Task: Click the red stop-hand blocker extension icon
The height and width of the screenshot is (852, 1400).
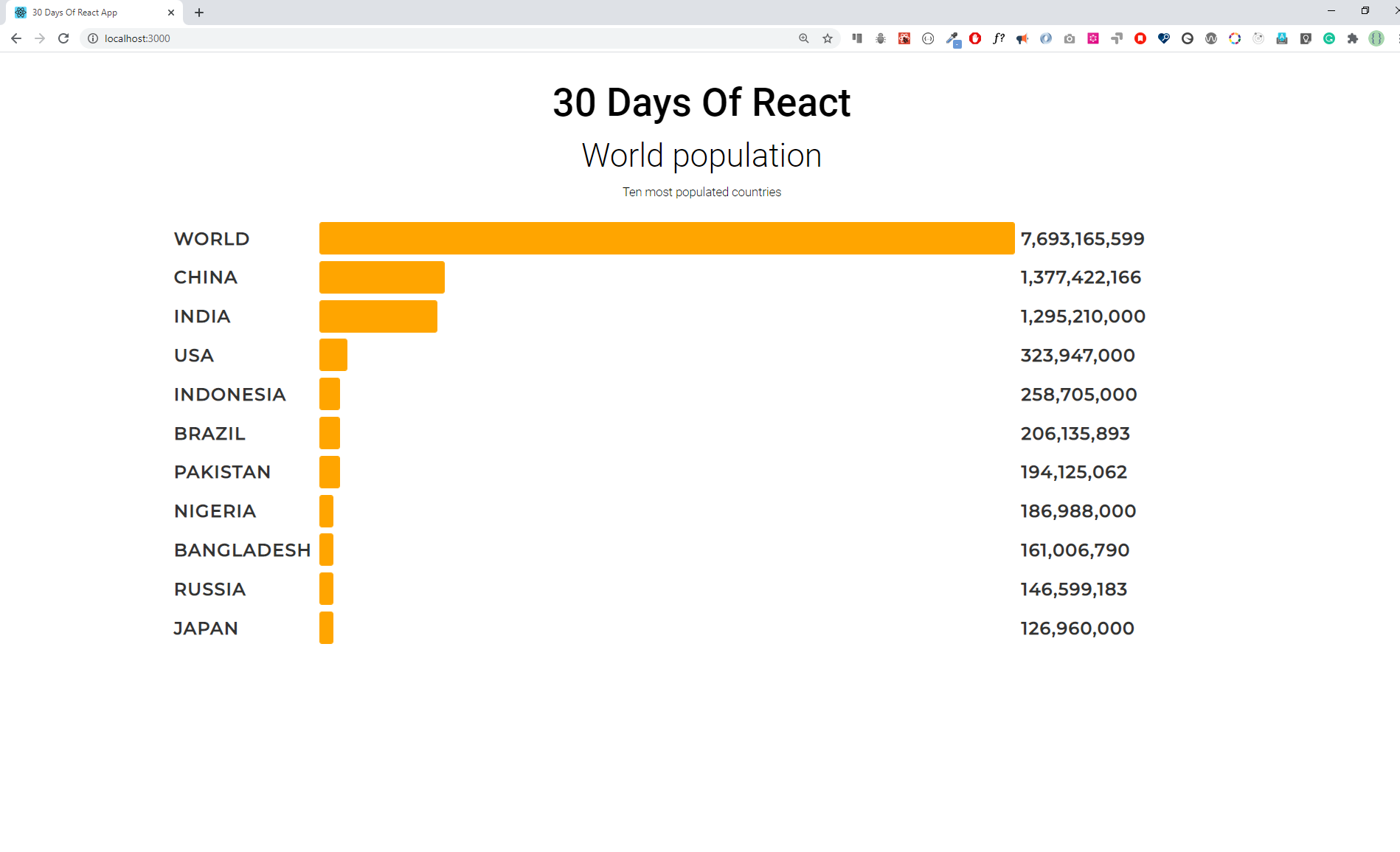Action: tap(975, 38)
